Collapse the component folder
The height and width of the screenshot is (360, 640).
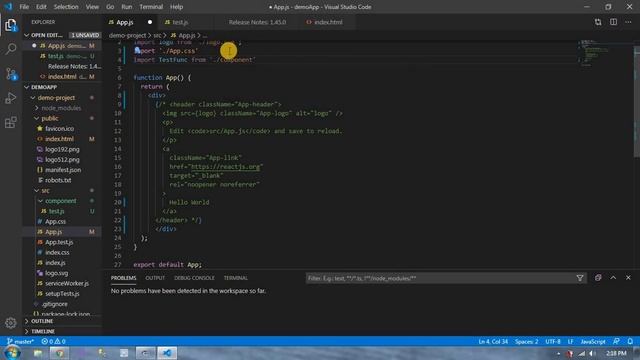click(x=40, y=201)
